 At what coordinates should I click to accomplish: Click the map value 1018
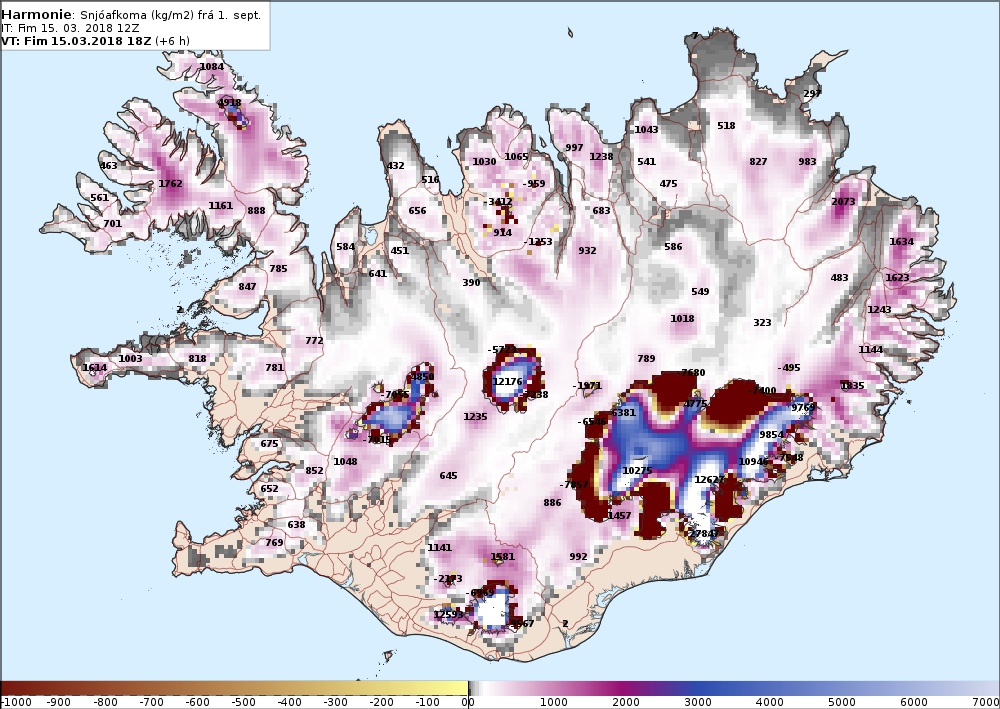(x=682, y=318)
